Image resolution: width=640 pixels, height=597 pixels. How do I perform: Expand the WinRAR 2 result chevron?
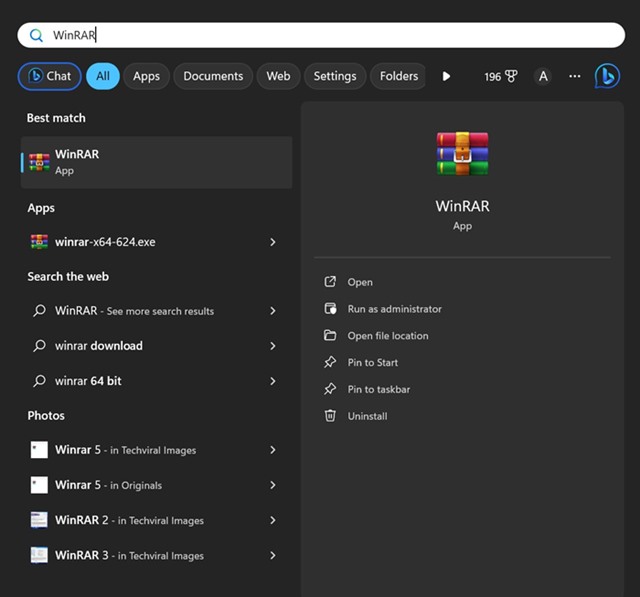click(273, 520)
